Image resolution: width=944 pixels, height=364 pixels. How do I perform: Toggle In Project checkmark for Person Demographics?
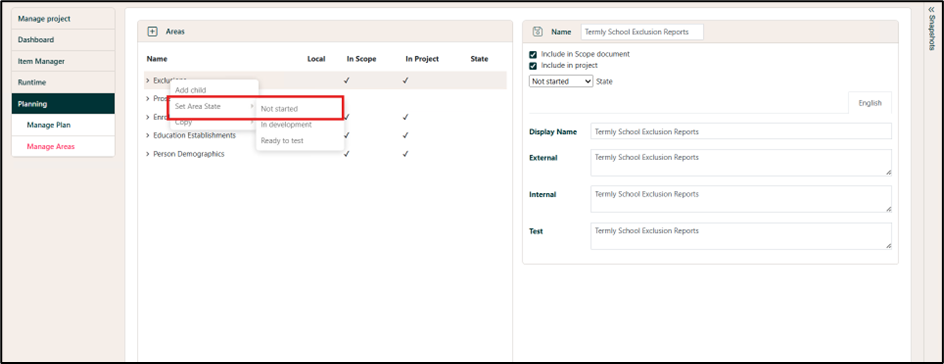coord(406,154)
